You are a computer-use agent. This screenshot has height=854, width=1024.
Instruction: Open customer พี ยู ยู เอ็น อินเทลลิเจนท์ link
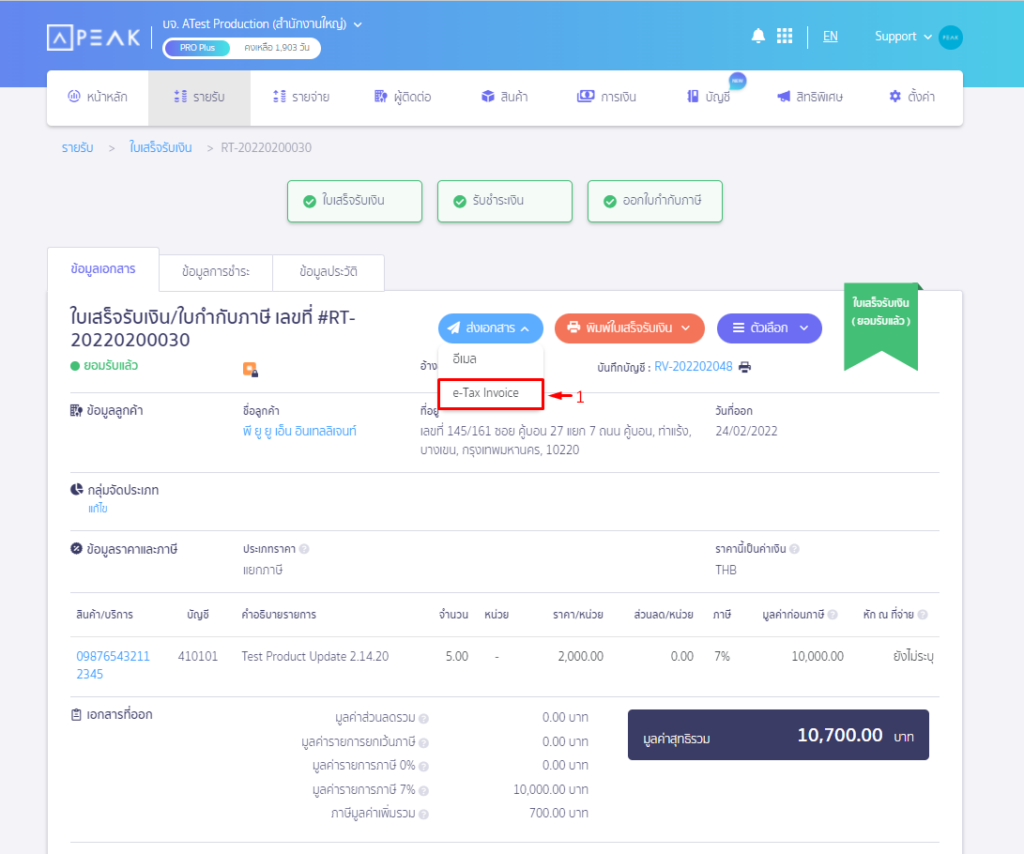[x=300, y=432]
